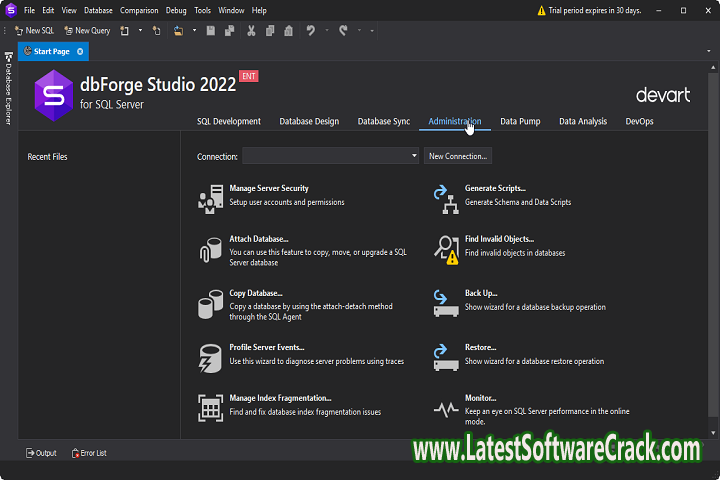Image resolution: width=720 pixels, height=480 pixels.
Task: Click the Attach Database icon
Action: (x=210, y=248)
